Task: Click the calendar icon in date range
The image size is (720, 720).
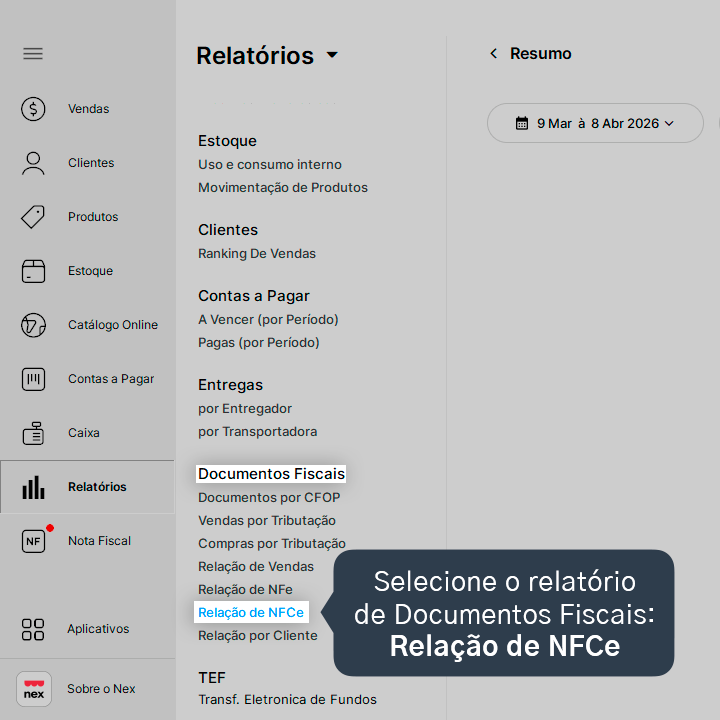Action: point(522,123)
